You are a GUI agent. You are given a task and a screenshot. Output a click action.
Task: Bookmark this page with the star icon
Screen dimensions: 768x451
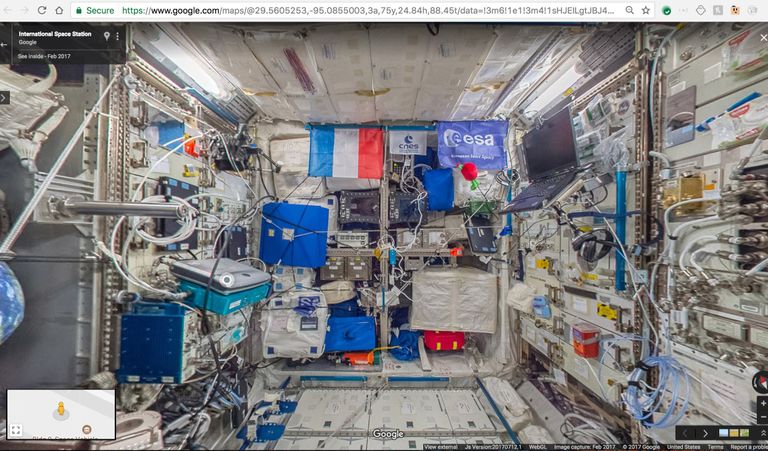pyautogui.click(x=646, y=10)
